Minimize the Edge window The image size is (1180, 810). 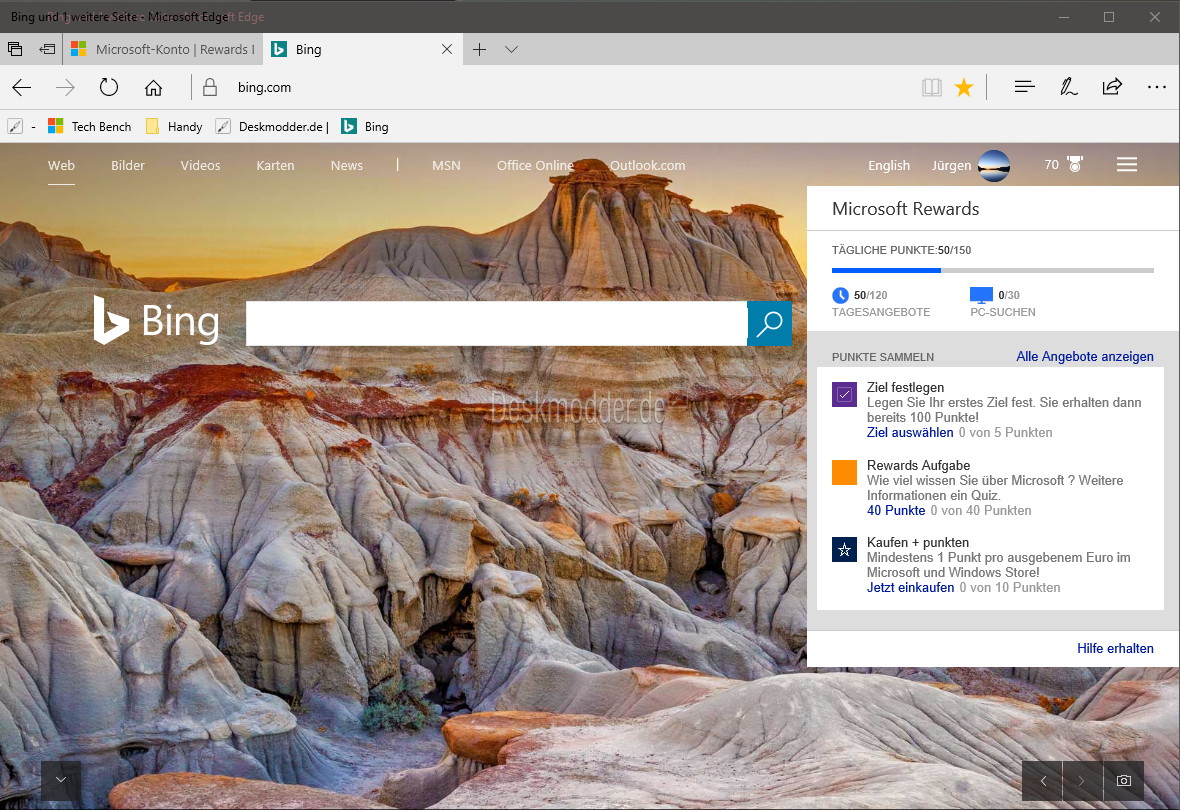[x=1064, y=17]
